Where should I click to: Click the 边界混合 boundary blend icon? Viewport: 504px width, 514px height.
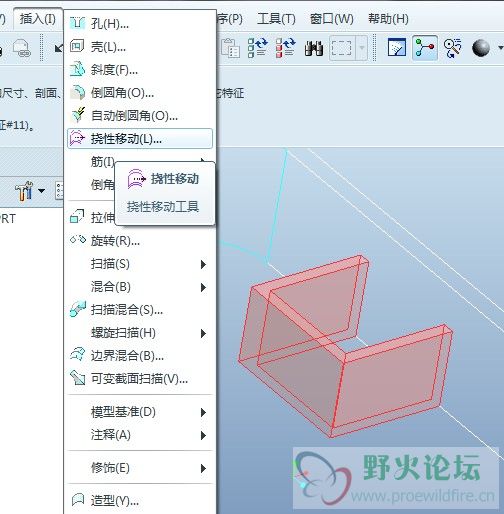78,355
